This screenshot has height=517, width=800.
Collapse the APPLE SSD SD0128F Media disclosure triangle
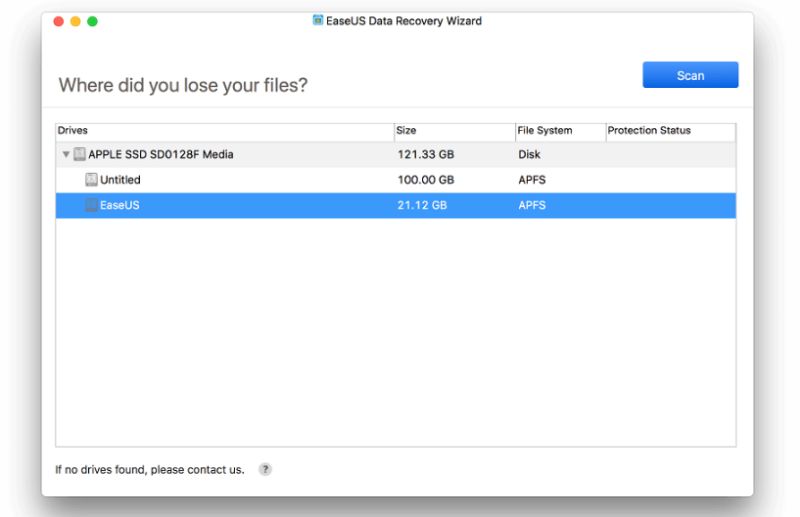(66, 154)
